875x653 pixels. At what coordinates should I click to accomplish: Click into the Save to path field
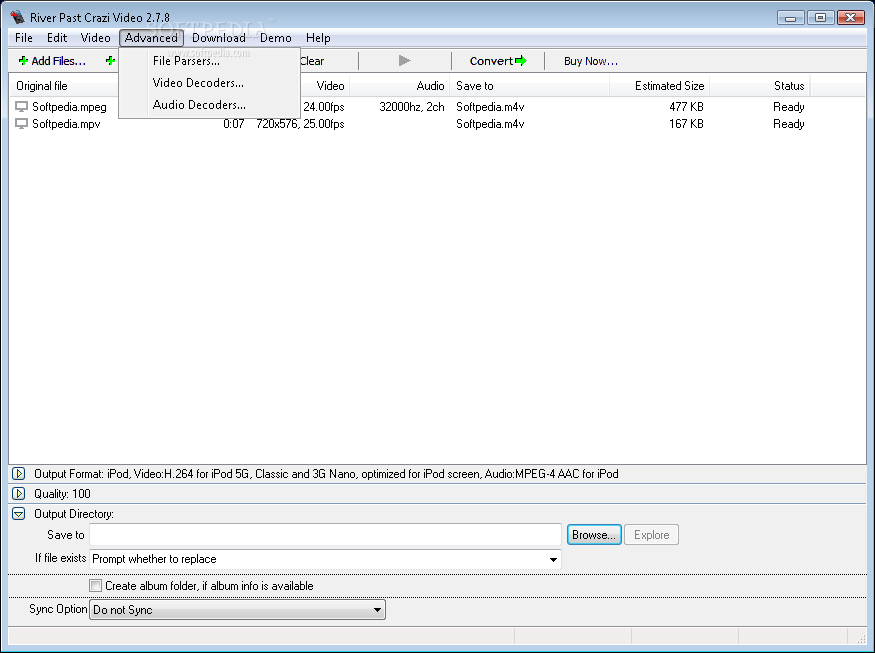(x=325, y=535)
